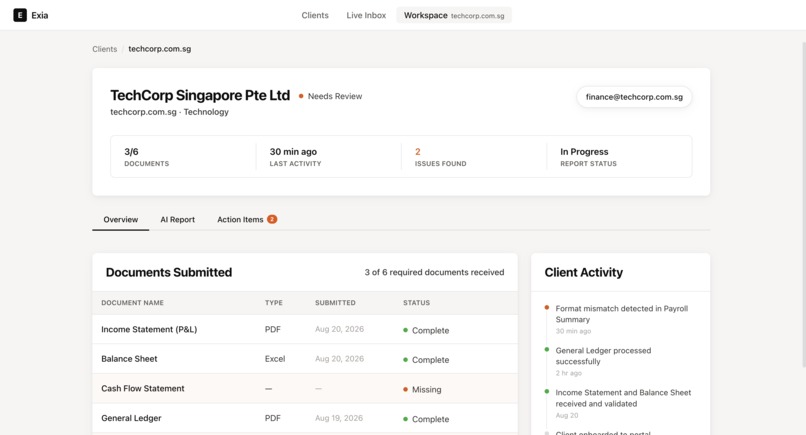Click the Needs Review status label

331,96
